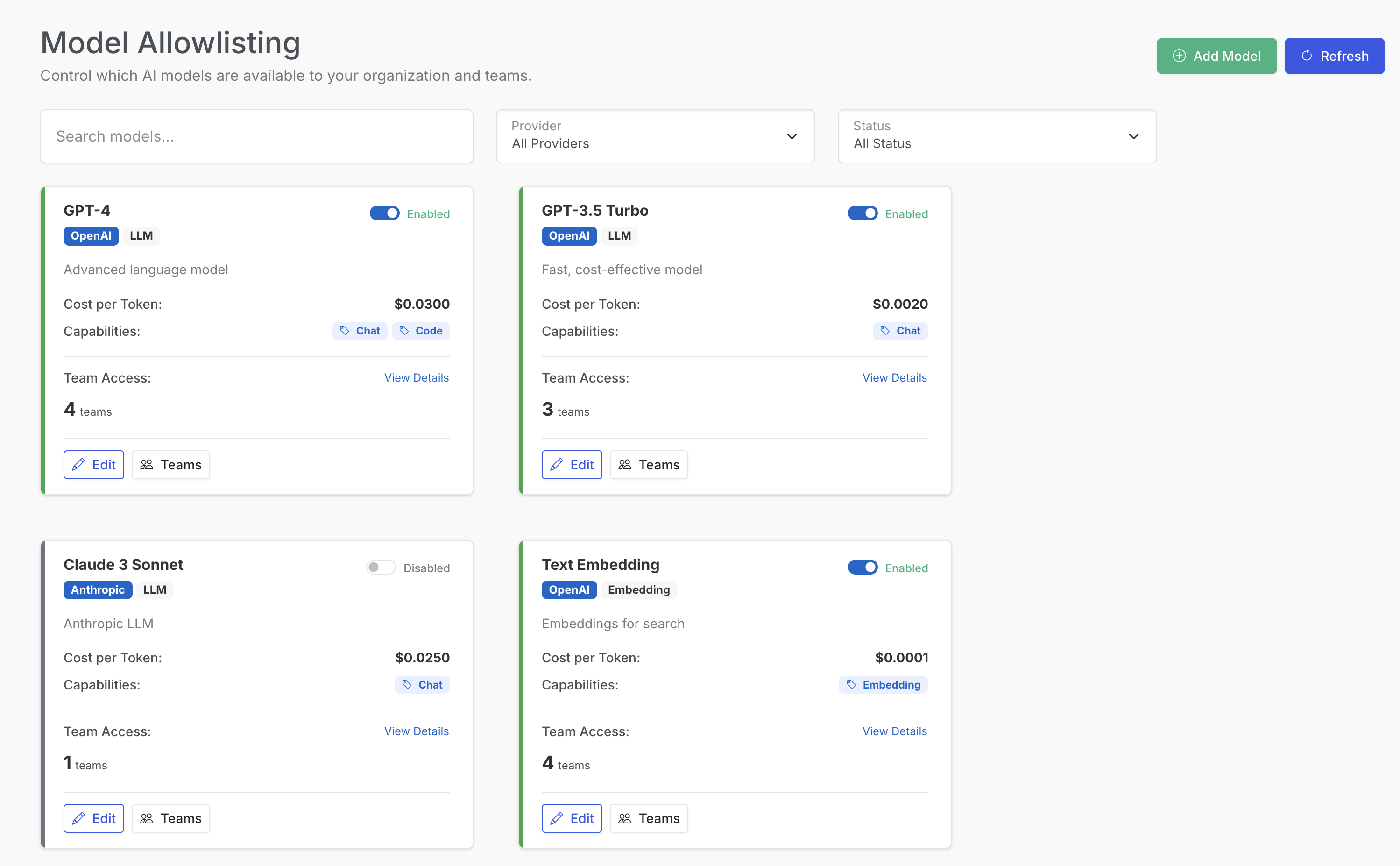This screenshot has height=866, width=1400.
Task: Click the pencil icon on Claude 3 Sonnet
Action: [78, 818]
